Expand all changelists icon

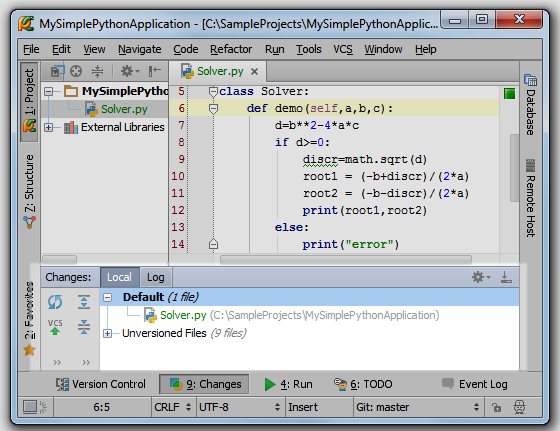point(84,302)
